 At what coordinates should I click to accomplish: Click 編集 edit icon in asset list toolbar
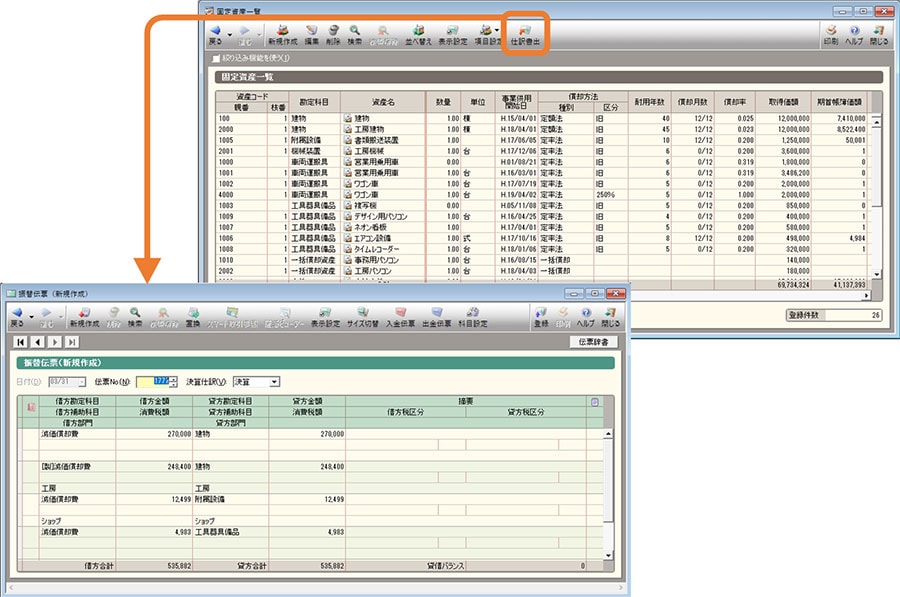pos(311,34)
